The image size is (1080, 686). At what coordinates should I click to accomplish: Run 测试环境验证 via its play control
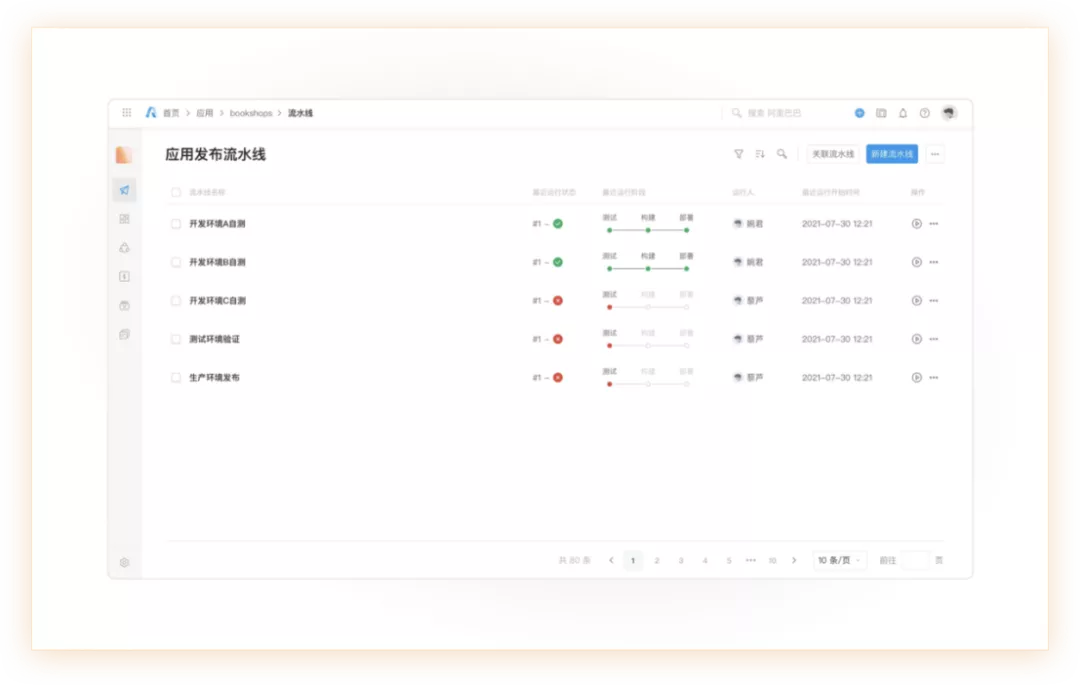[x=916, y=339]
